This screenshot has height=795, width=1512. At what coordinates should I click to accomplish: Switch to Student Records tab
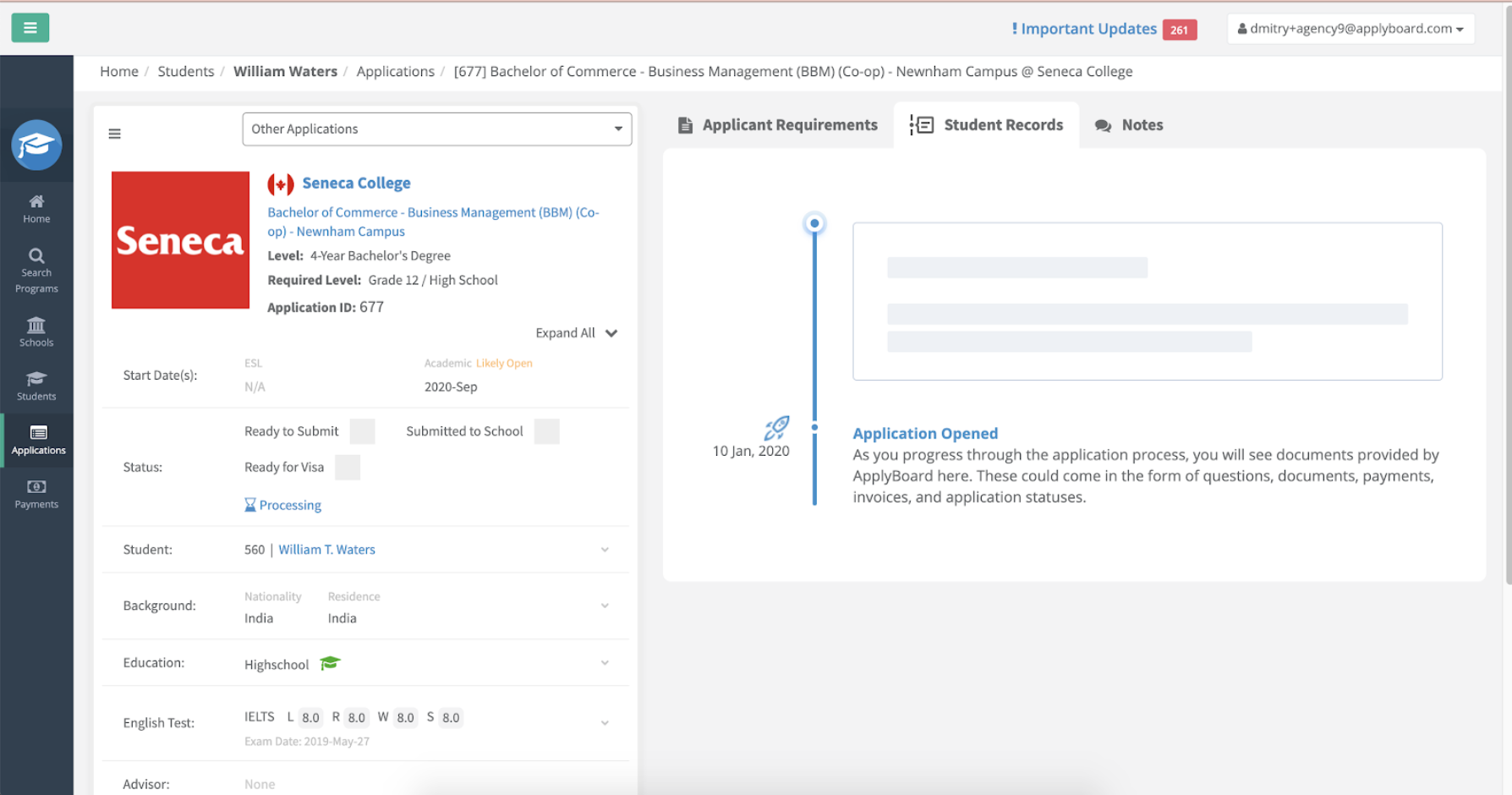tap(987, 125)
